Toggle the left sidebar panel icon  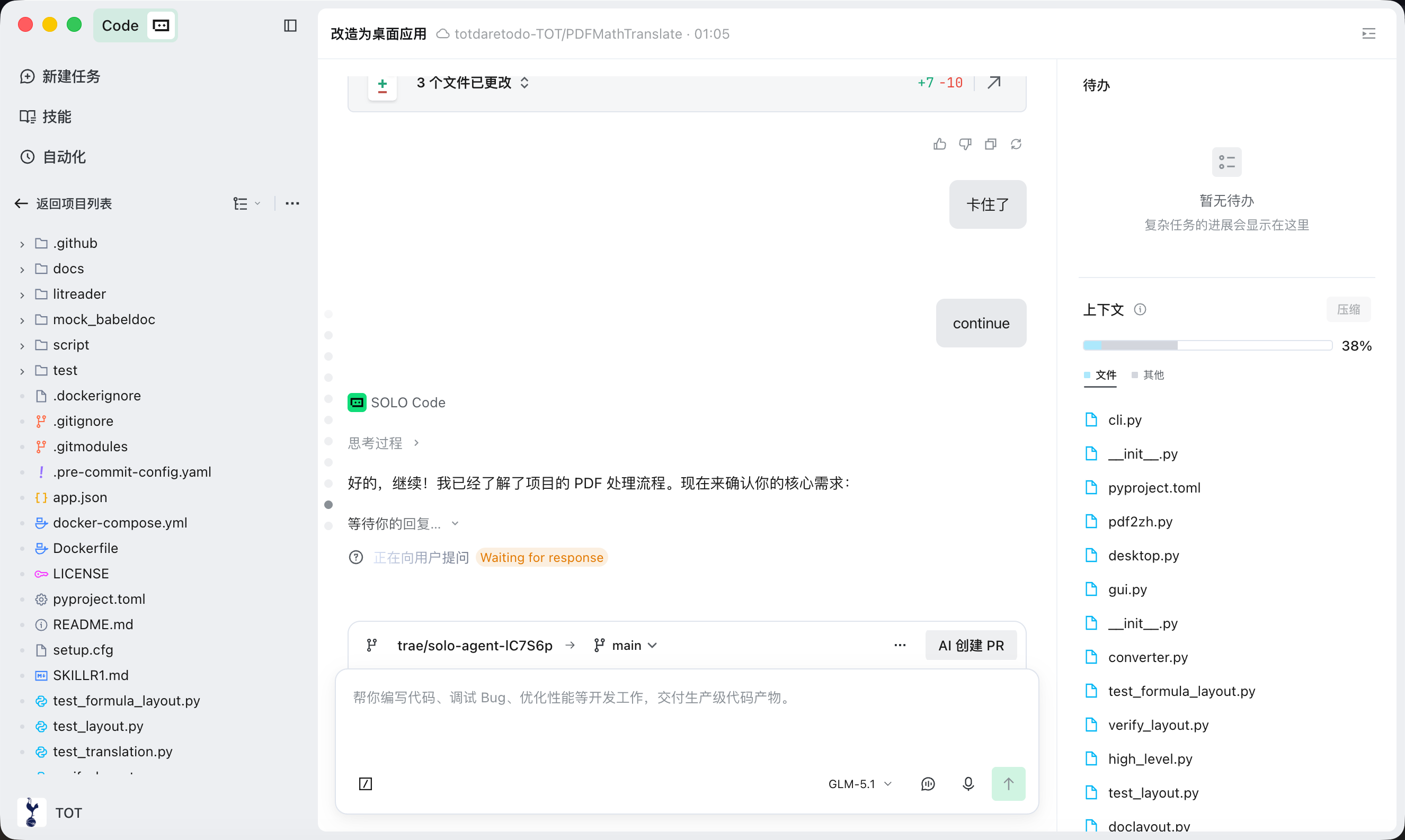(x=290, y=25)
